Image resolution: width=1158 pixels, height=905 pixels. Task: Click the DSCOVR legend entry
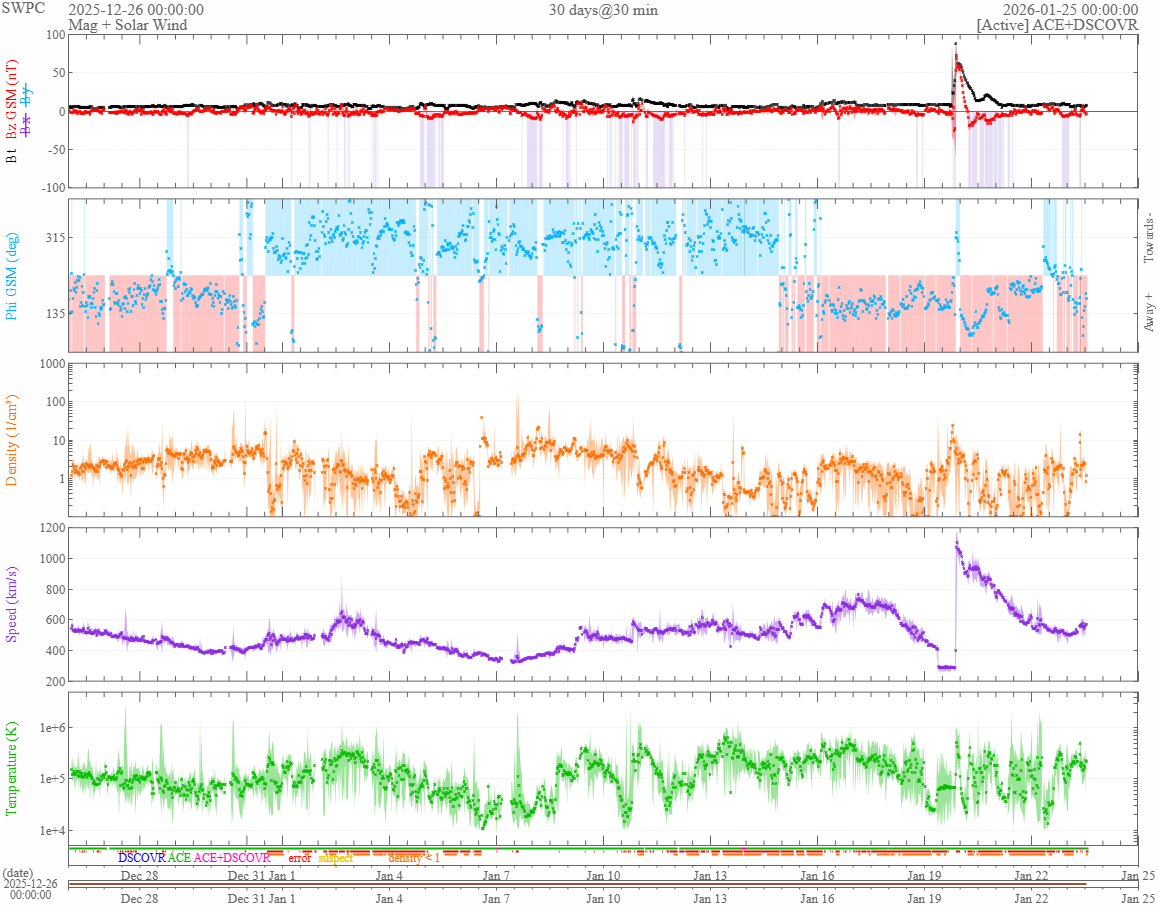[x=141, y=858]
